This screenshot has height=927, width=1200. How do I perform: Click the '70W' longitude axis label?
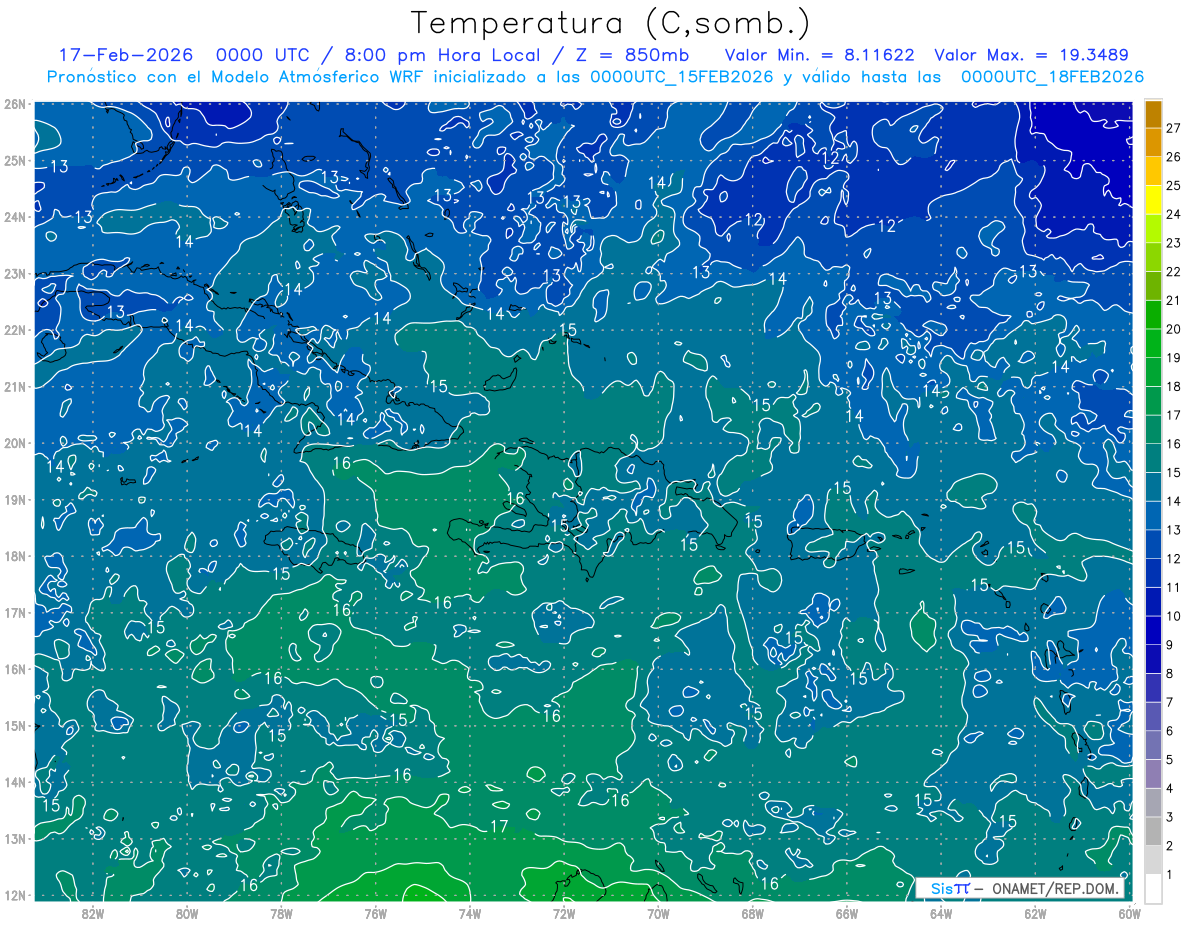(x=658, y=913)
